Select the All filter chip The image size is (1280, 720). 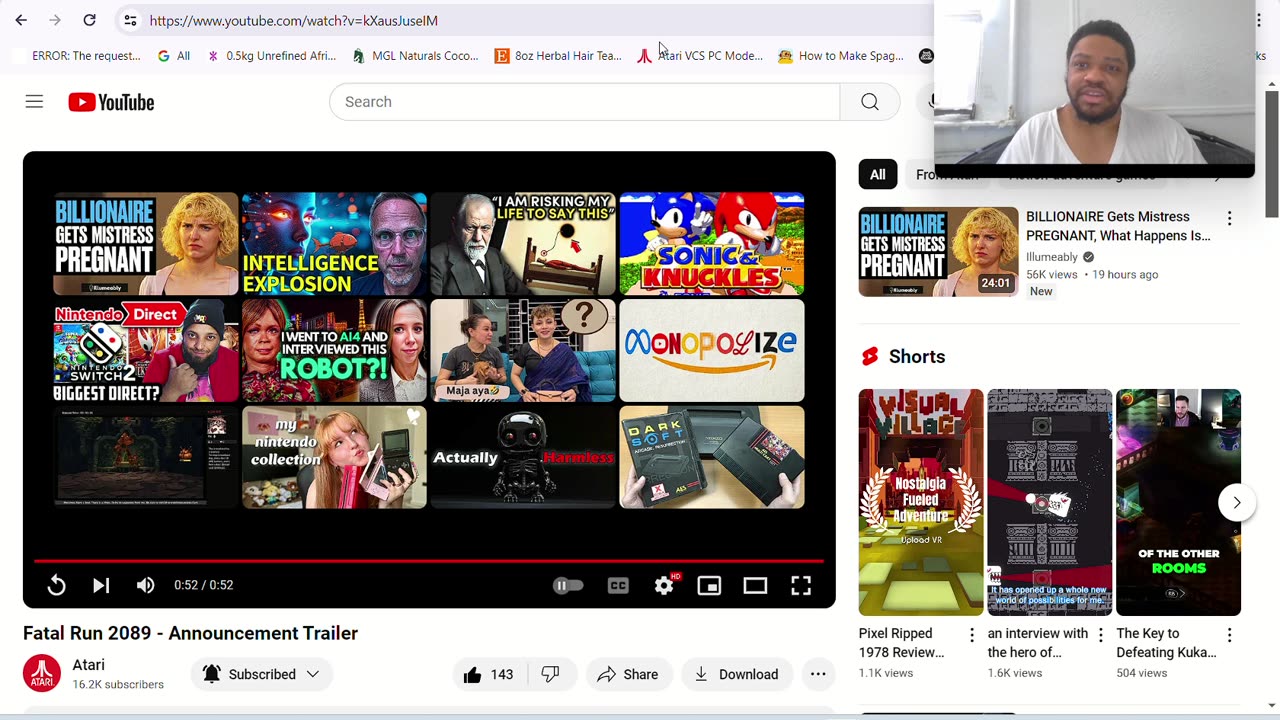pyautogui.click(x=877, y=174)
